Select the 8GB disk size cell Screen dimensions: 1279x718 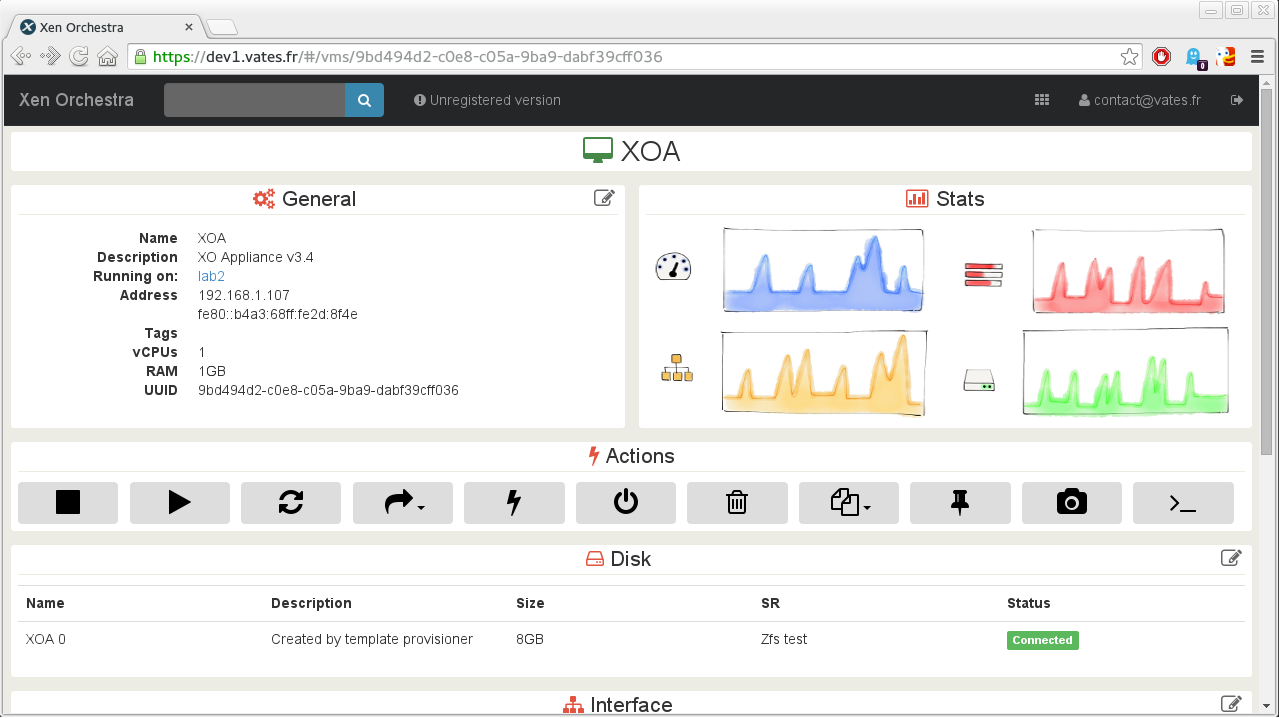[530, 639]
